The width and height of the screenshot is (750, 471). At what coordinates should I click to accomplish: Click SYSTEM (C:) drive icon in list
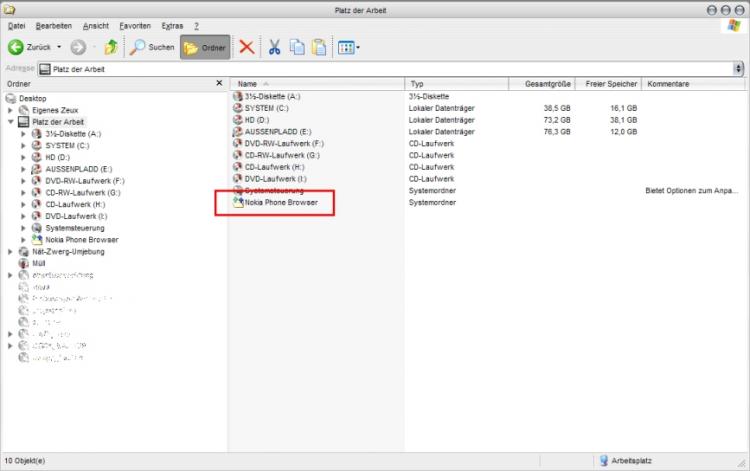coord(238,108)
